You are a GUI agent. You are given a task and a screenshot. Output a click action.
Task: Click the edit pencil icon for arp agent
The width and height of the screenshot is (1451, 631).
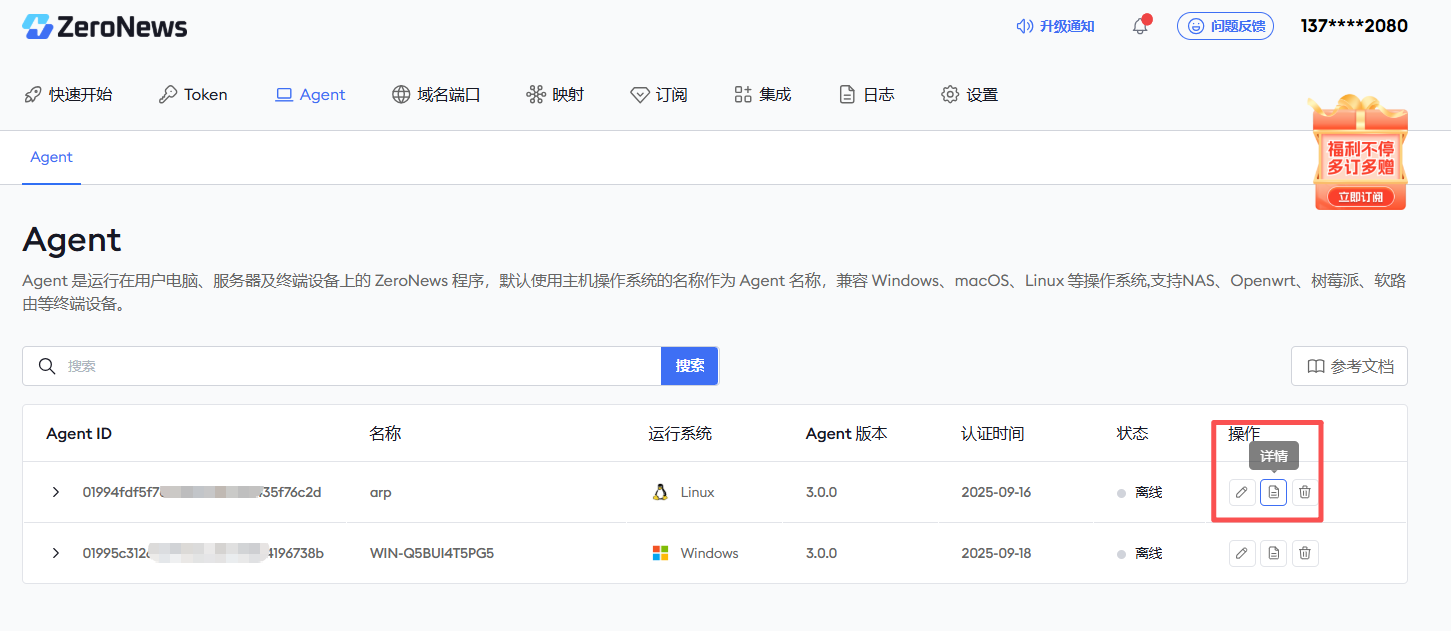click(x=1242, y=492)
